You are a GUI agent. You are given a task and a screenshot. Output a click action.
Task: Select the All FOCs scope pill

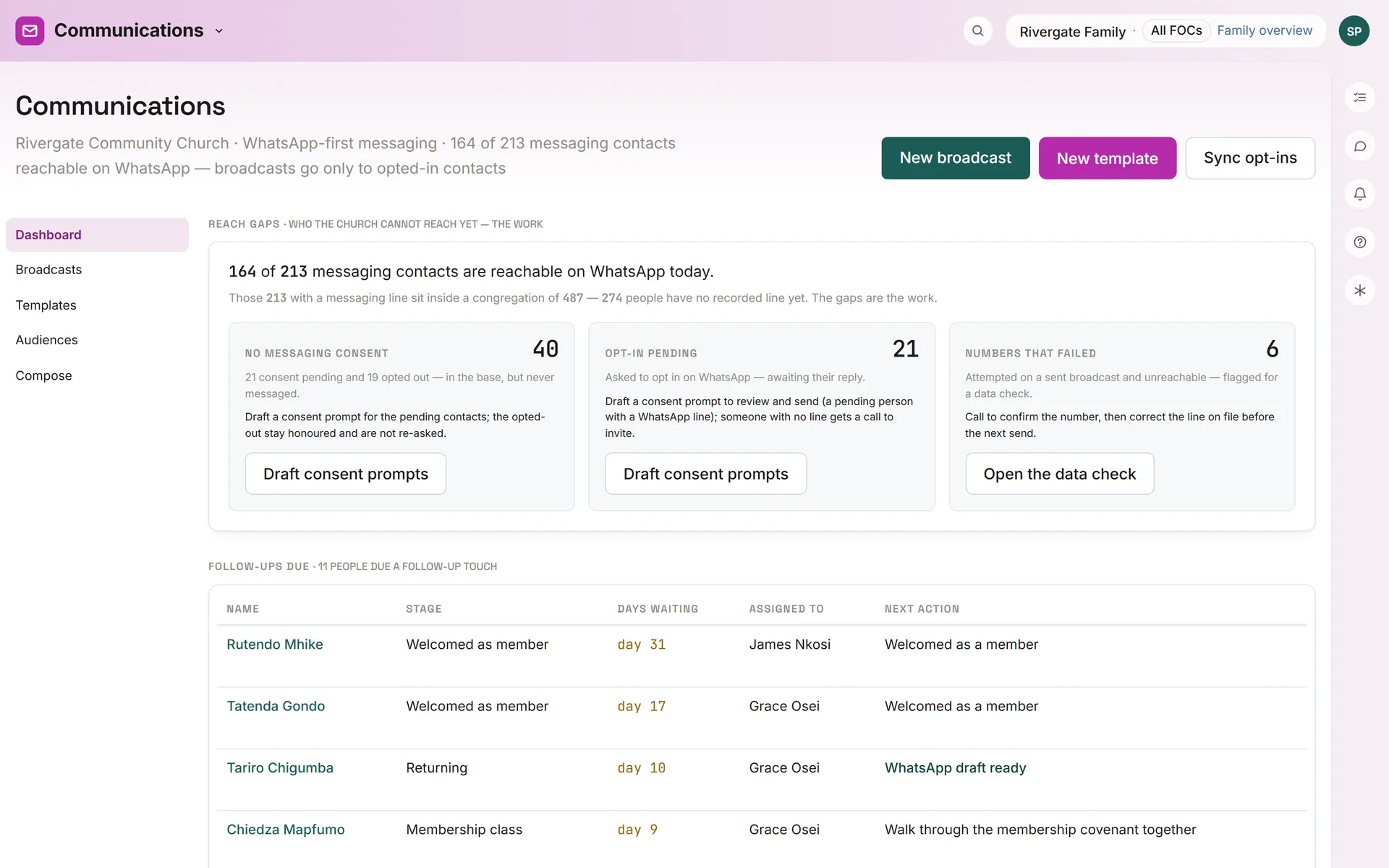tap(1176, 30)
